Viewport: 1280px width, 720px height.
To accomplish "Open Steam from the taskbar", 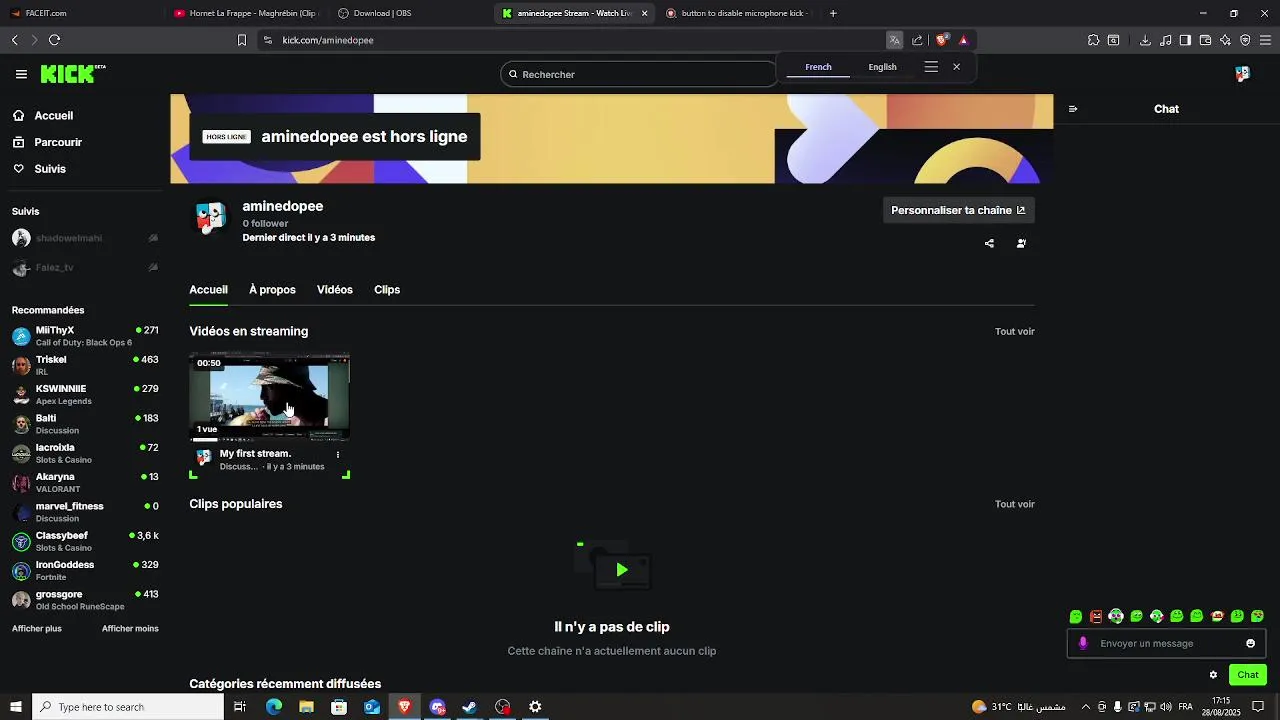I will tap(470, 707).
